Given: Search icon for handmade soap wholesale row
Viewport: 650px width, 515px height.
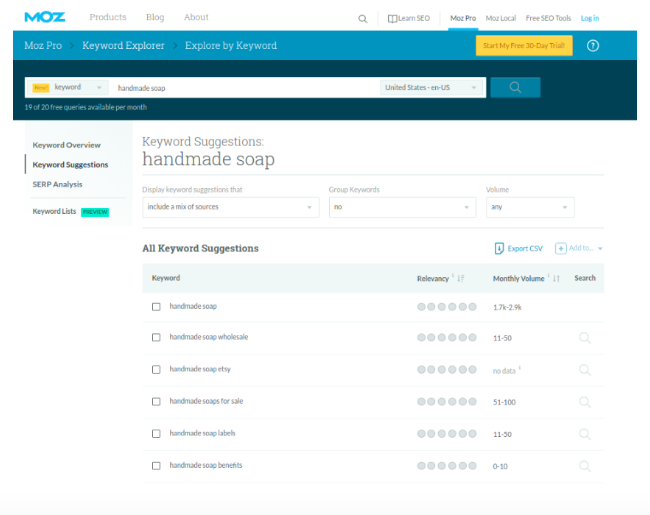Looking at the screenshot, I should (x=585, y=338).
